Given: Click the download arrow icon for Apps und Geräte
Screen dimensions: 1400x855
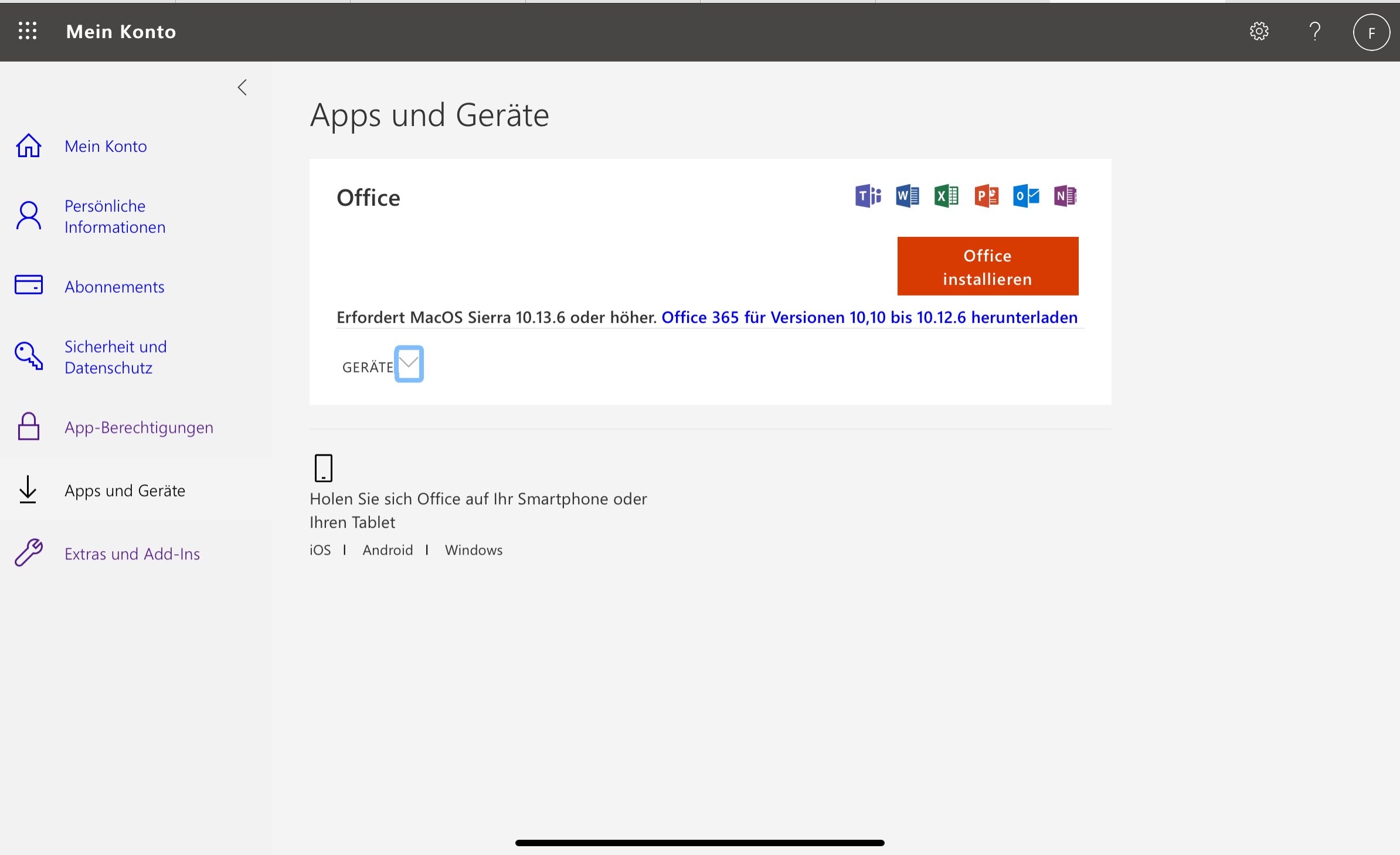Looking at the screenshot, I should click(28, 490).
